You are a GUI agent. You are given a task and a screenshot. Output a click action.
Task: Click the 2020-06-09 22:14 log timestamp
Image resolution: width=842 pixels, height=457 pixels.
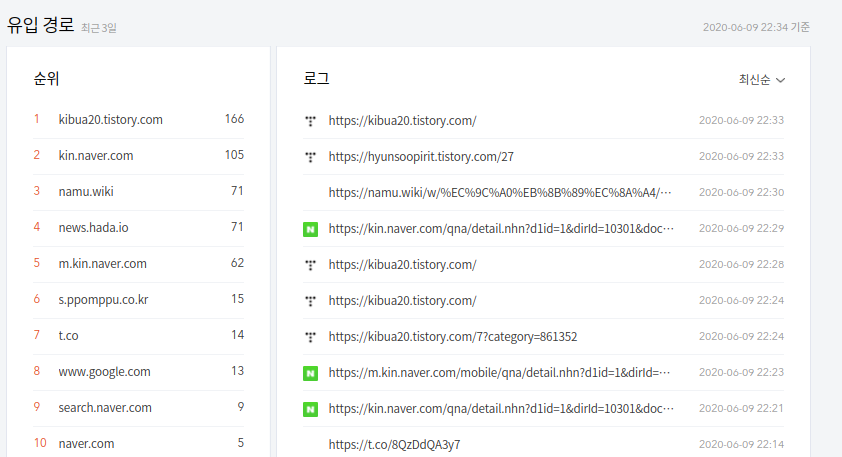pyautogui.click(x=741, y=444)
